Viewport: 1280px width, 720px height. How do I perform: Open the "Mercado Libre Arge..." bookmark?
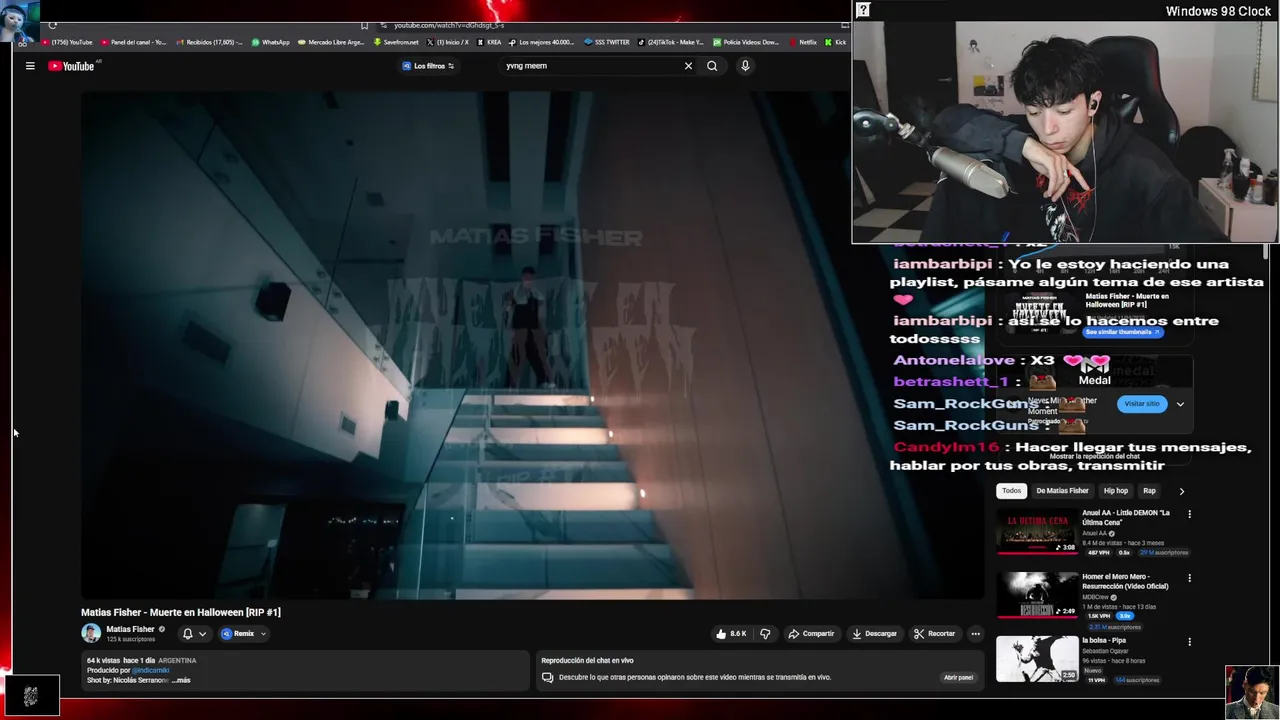(x=331, y=42)
